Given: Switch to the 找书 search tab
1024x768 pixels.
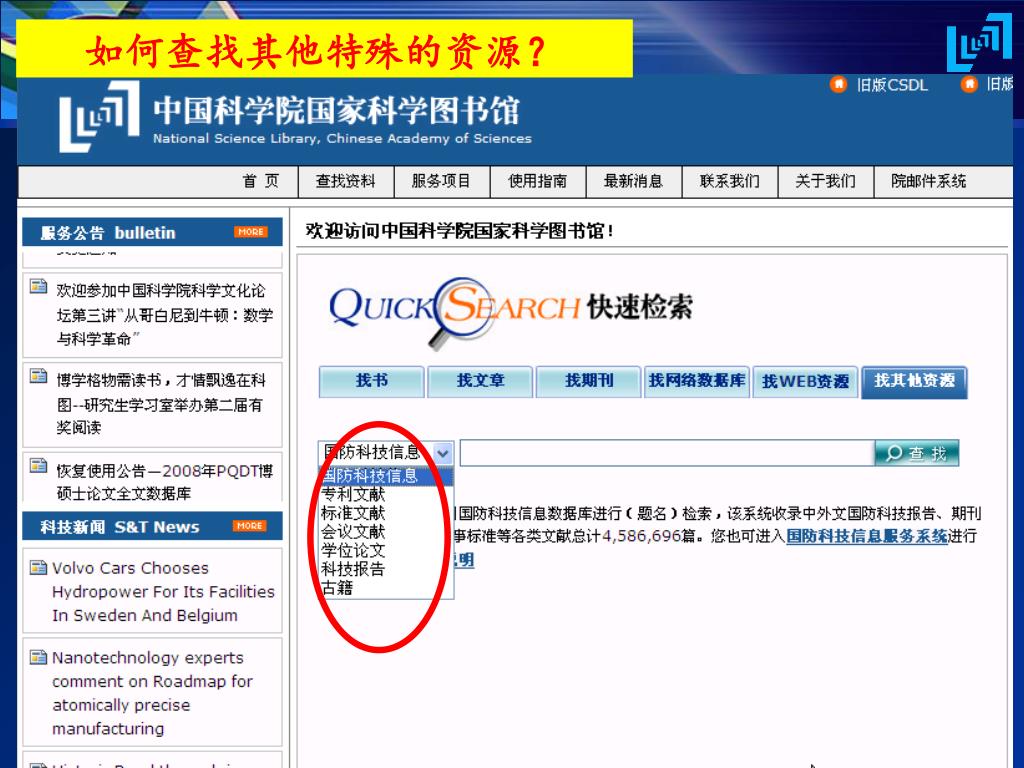Looking at the screenshot, I should tap(372, 381).
